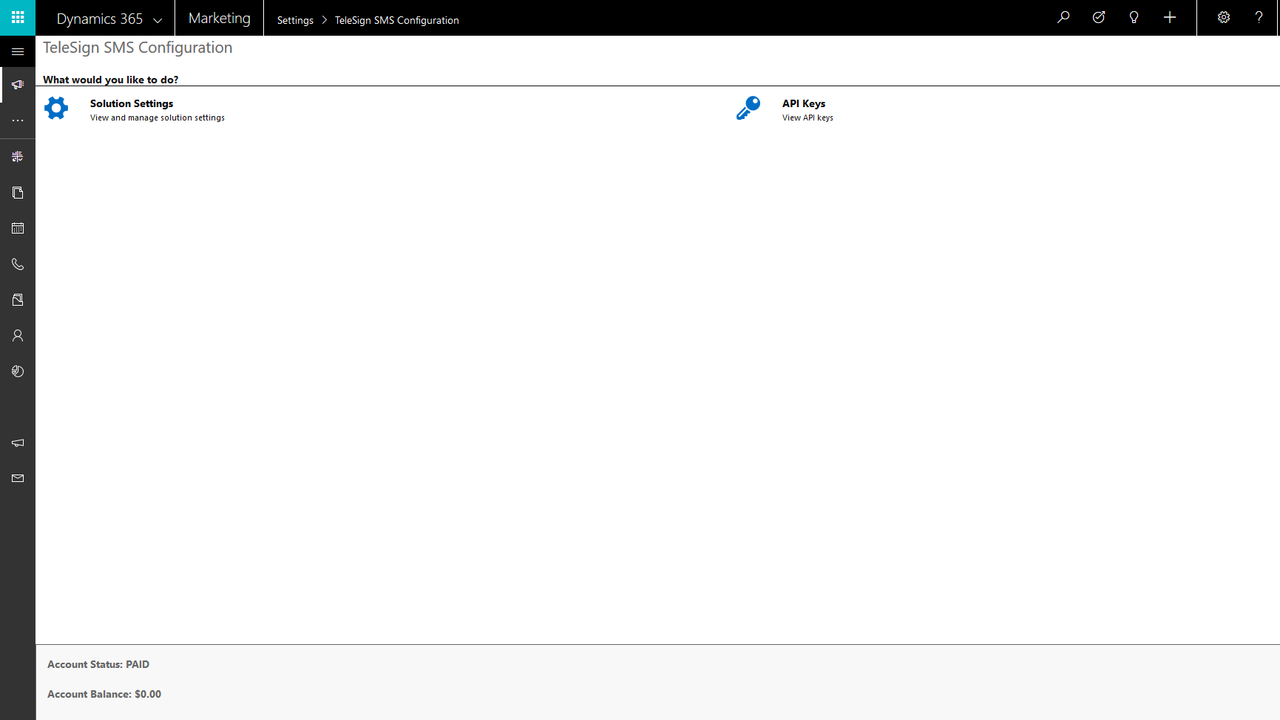Screen dimensions: 1280x720
Task: Click 'View and manage solution settings' text
Action: (x=157, y=118)
